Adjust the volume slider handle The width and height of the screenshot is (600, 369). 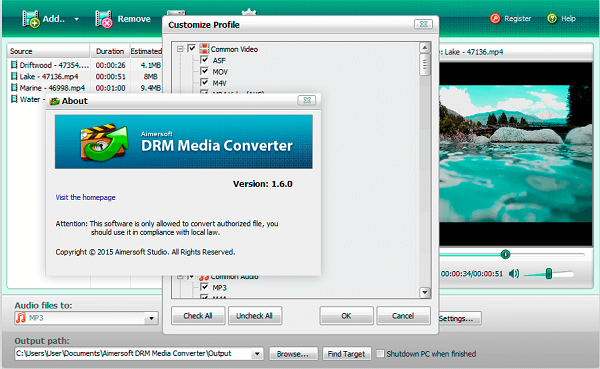click(x=549, y=273)
